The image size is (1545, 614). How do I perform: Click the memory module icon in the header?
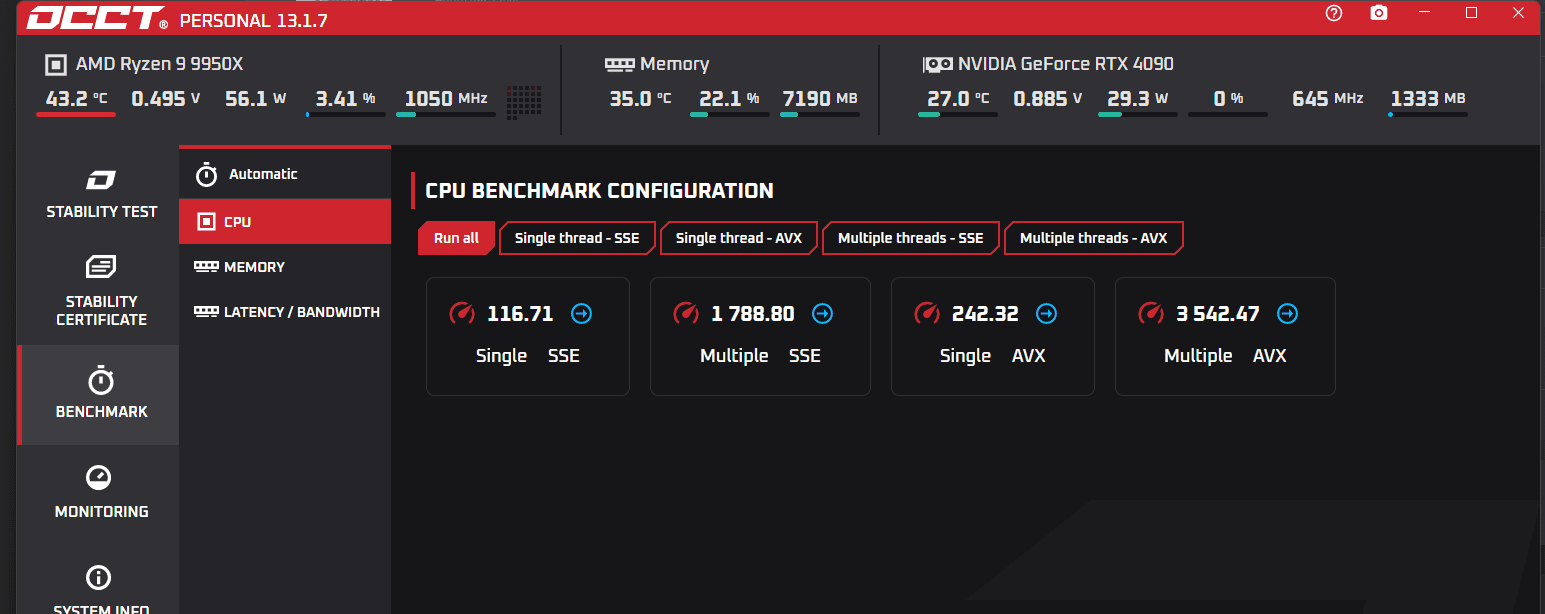tap(619, 64)
